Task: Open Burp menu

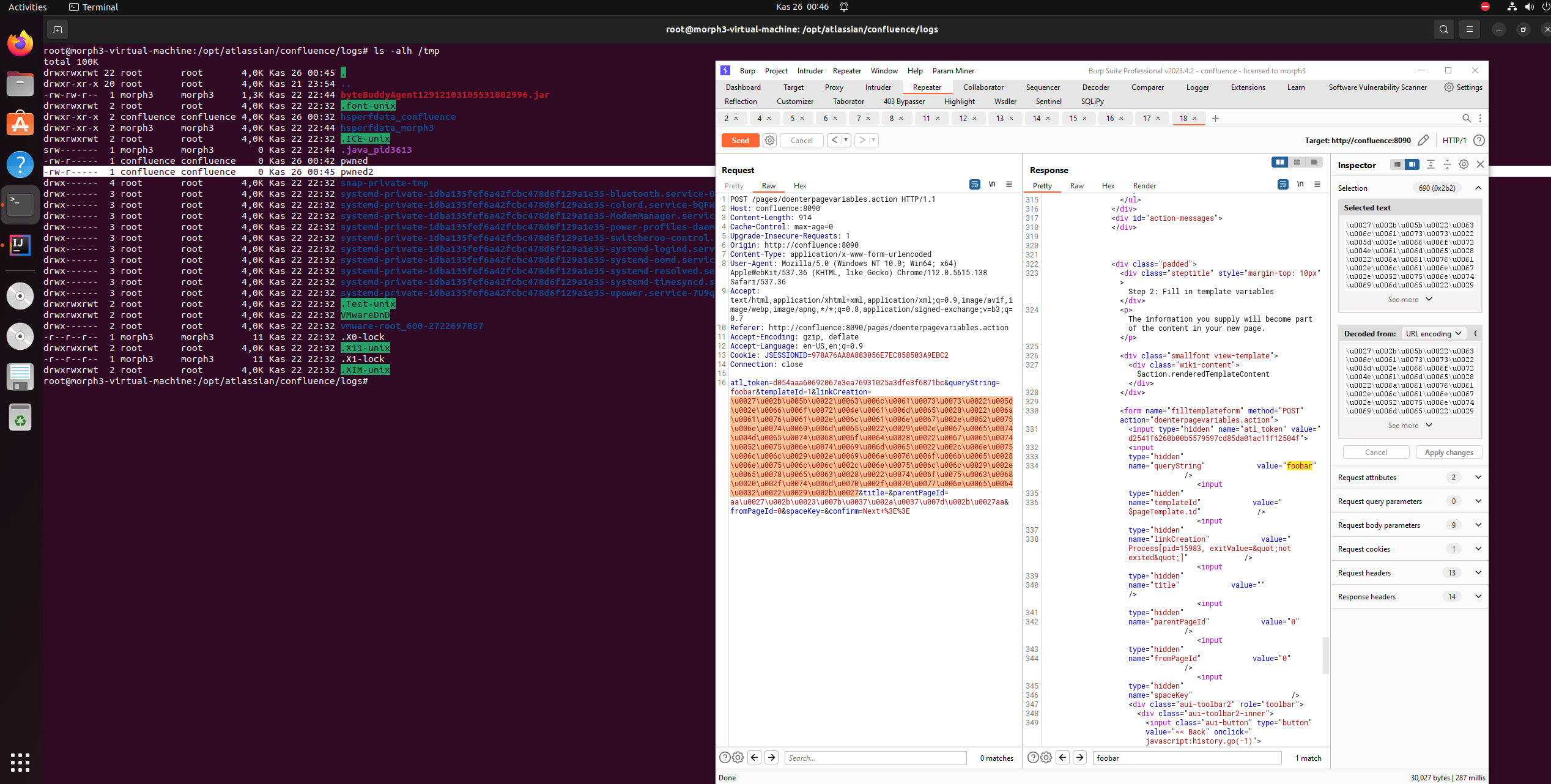Action: (x=747, y=71)
